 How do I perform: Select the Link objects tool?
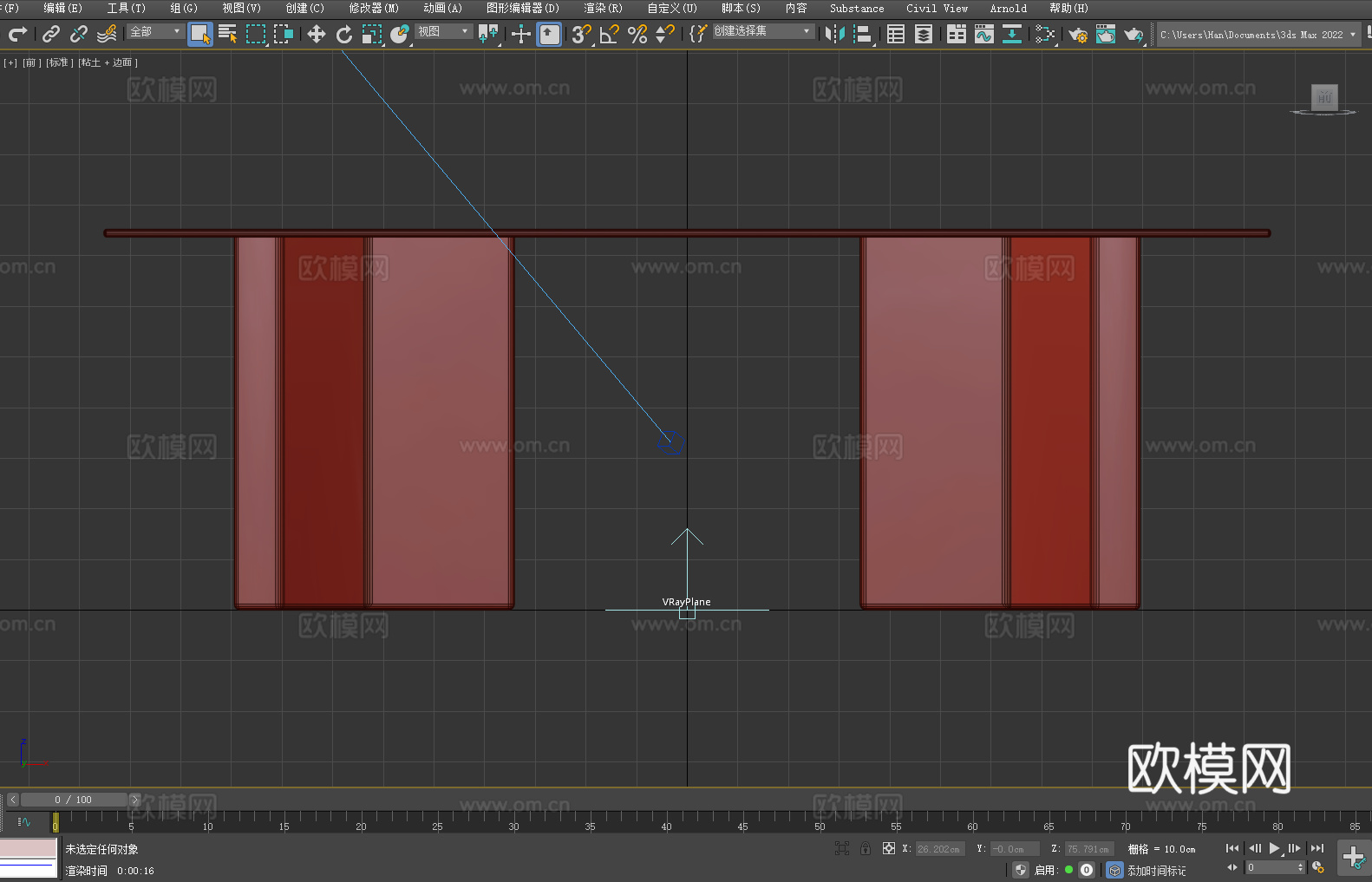point(51,34)
